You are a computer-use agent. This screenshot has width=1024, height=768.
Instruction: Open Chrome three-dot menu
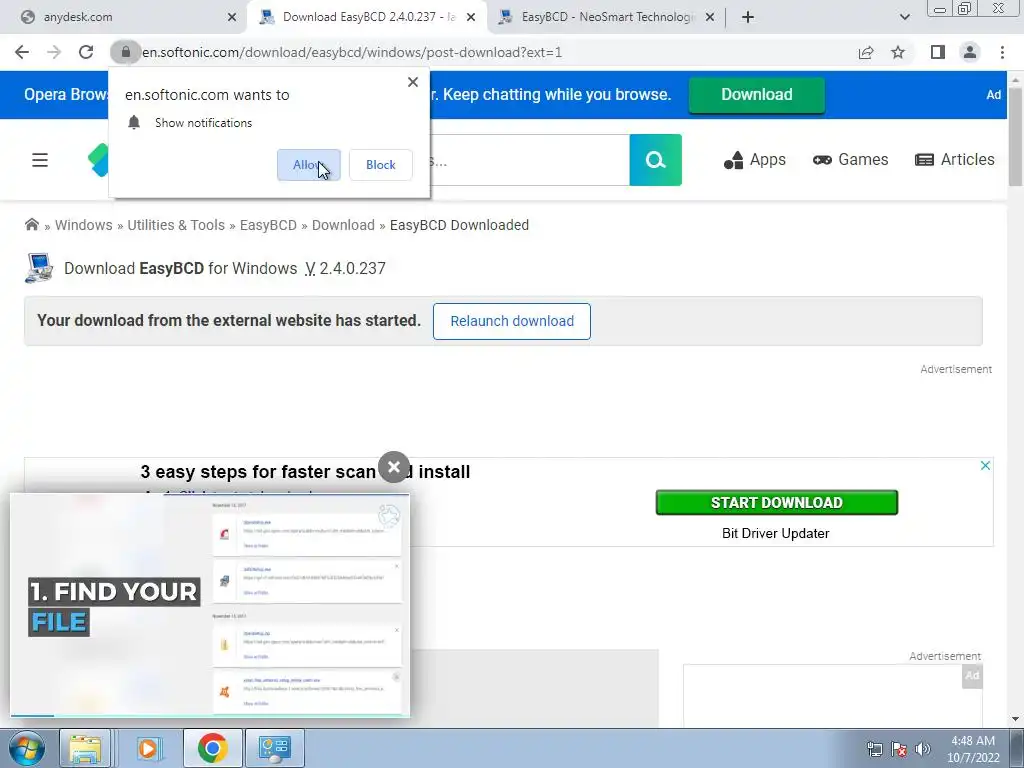(1002, 52)
